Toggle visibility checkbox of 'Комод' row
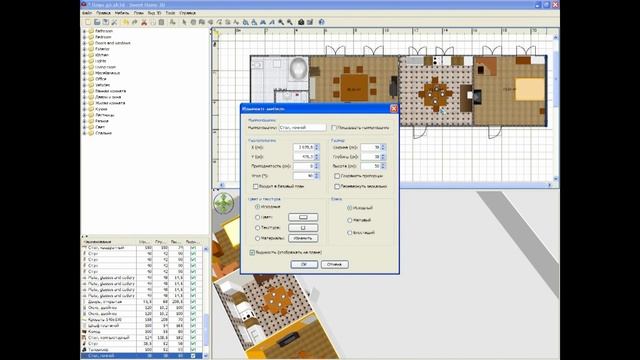Viewport: 640px width, 360px height. (x=193, y=332)
